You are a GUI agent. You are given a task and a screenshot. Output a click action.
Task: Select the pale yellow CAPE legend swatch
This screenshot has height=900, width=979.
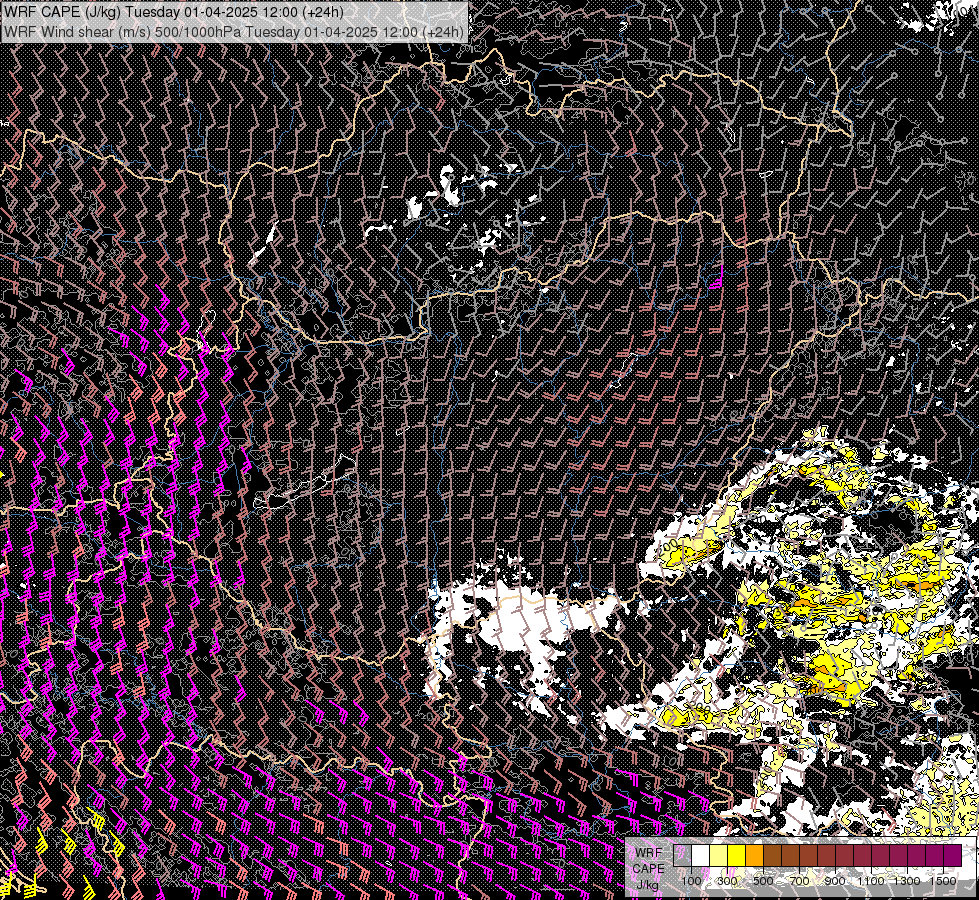(x=719, y=855)
